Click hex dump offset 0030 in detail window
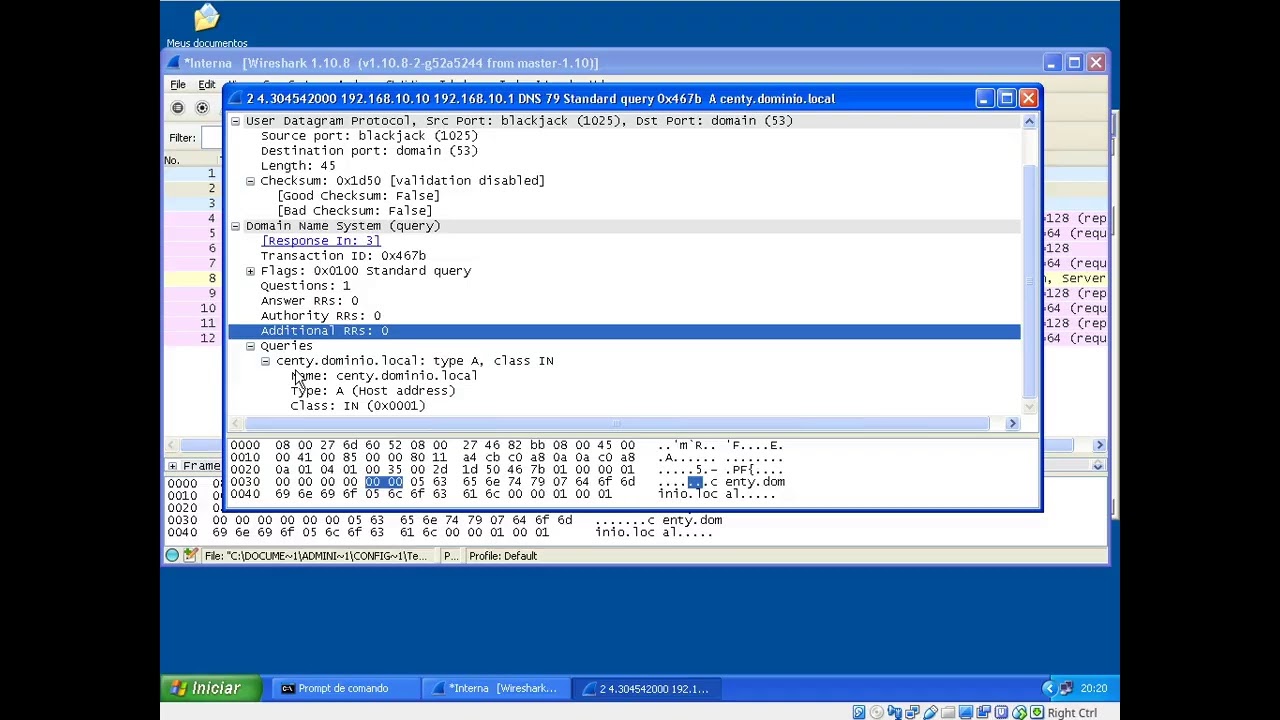 [245, 482]
